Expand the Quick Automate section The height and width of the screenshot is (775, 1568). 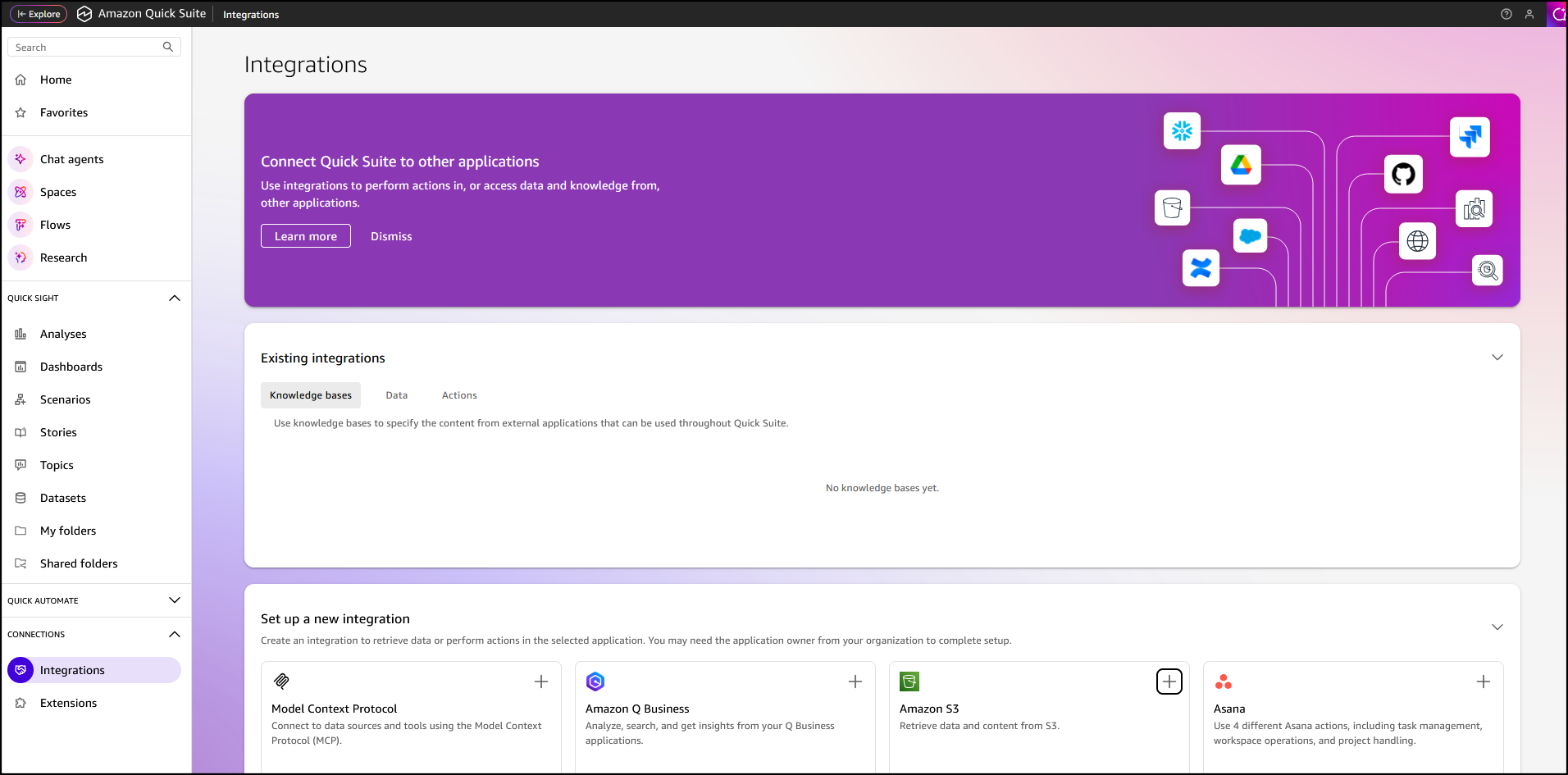point(175,600)
